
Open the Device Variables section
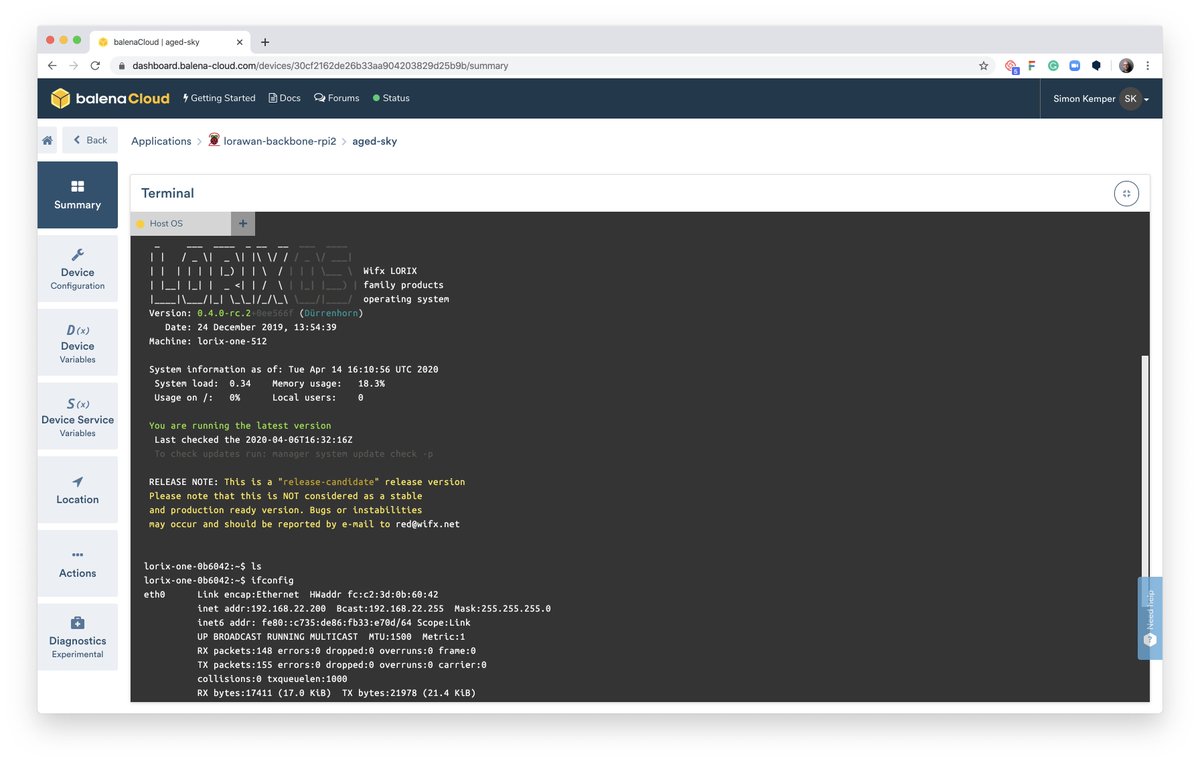tap(78, 343)
